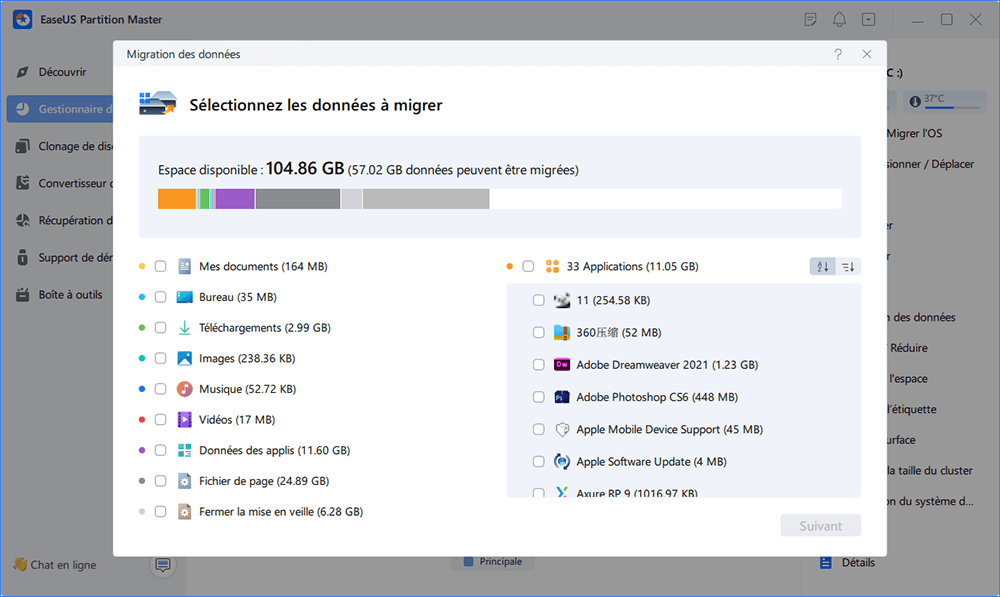Open the title bar dropdown menu icon
This screenshot has width=1000, height=597.
pos(869,20)
